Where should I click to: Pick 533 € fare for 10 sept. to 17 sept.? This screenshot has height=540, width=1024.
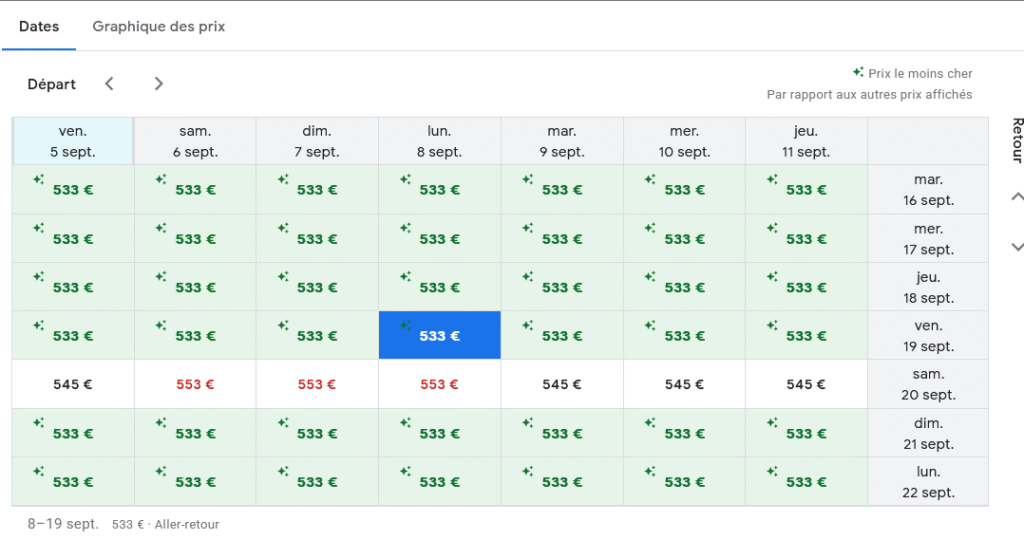coord(684,238)
